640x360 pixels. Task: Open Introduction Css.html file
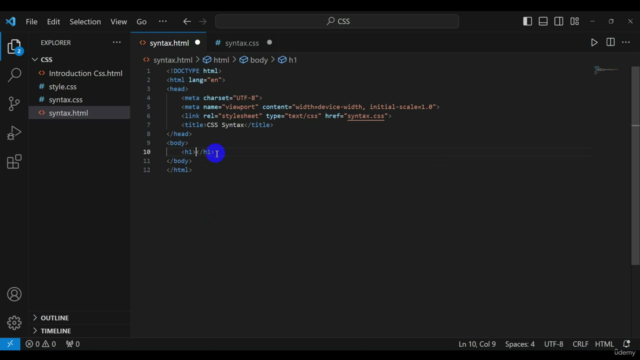pos(85,73)
